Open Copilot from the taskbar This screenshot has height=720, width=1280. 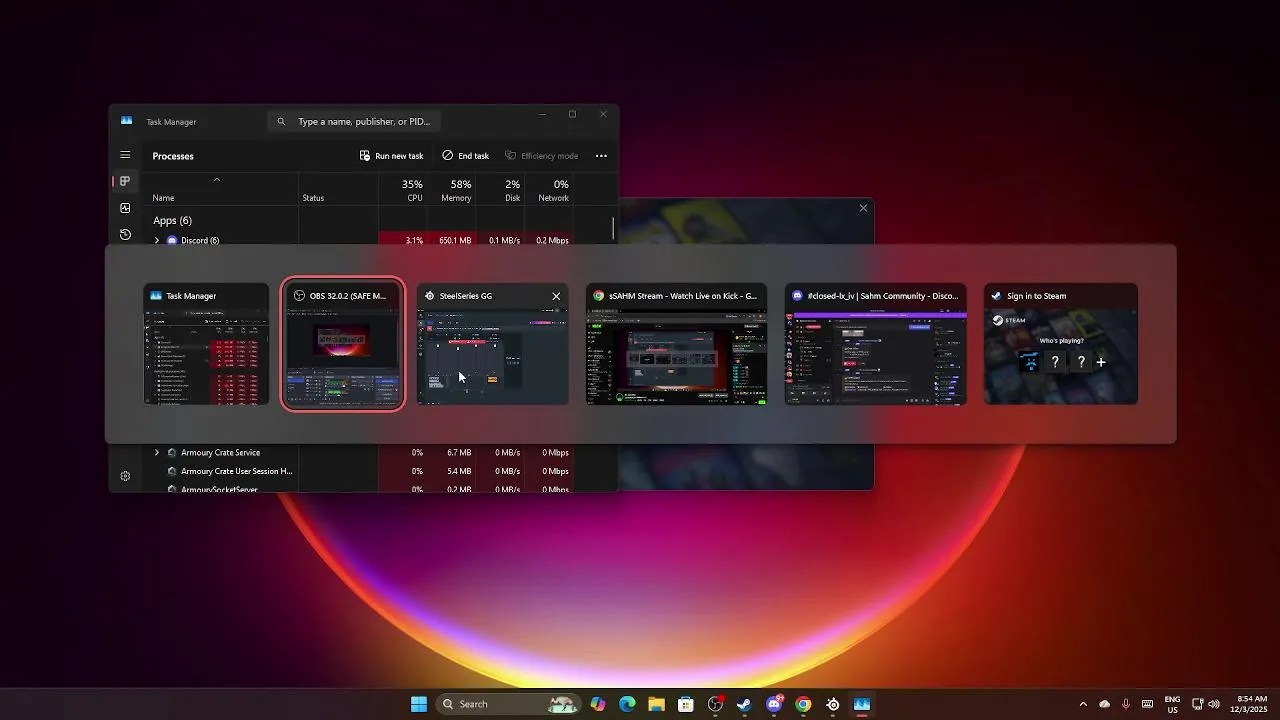point(598,704)
